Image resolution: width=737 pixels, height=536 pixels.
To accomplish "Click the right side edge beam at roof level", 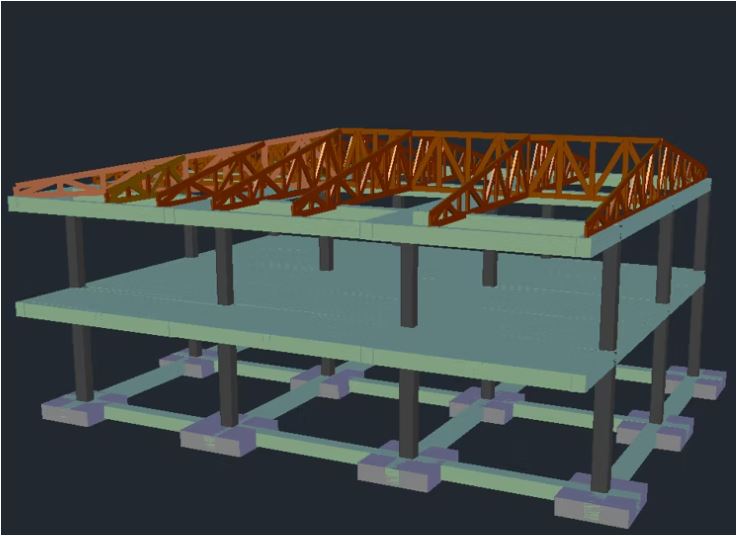I will click(660, 215).
